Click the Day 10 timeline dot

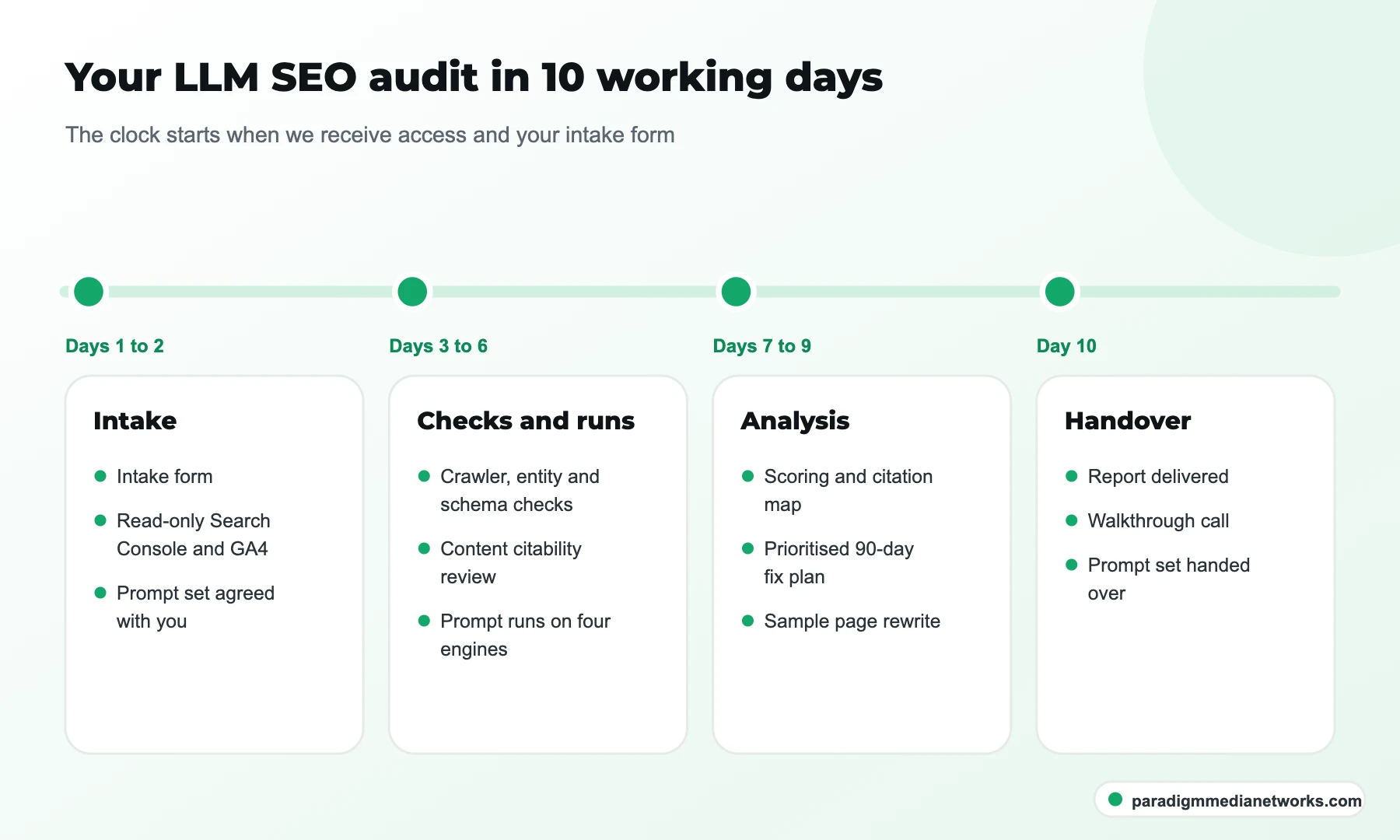[x=1059, y=292]
